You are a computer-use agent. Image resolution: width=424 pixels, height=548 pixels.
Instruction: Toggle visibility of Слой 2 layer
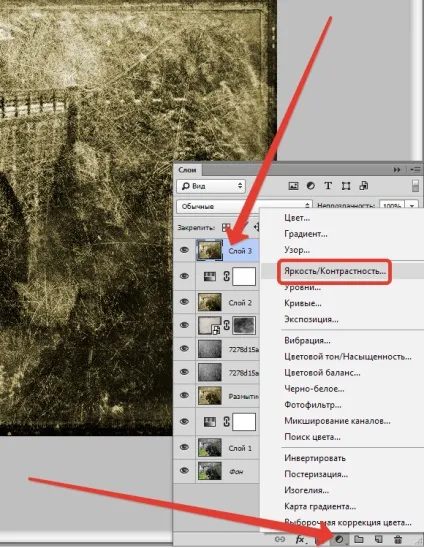tap(184, 302)
